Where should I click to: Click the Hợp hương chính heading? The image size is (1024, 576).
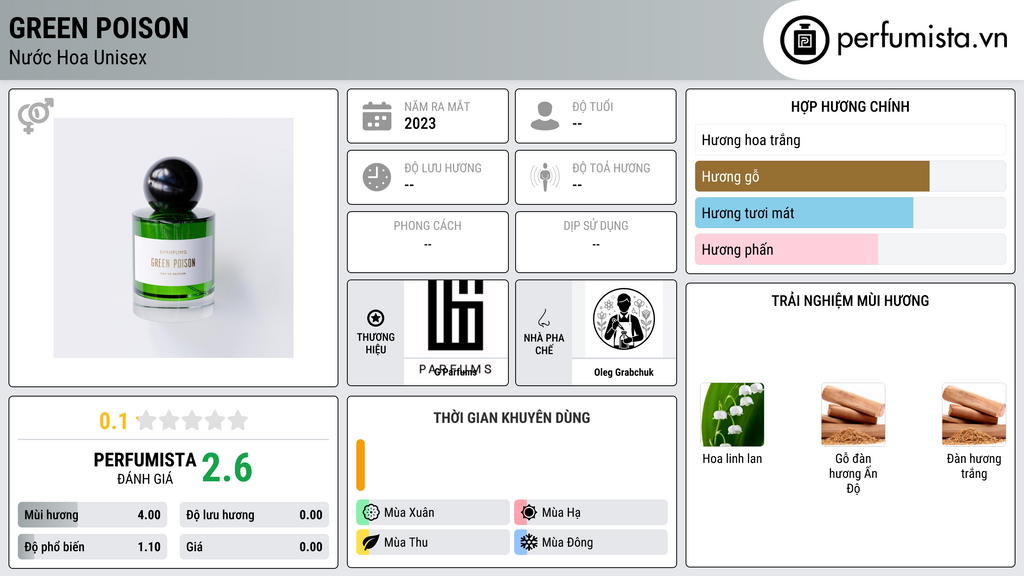pos(850,106)
